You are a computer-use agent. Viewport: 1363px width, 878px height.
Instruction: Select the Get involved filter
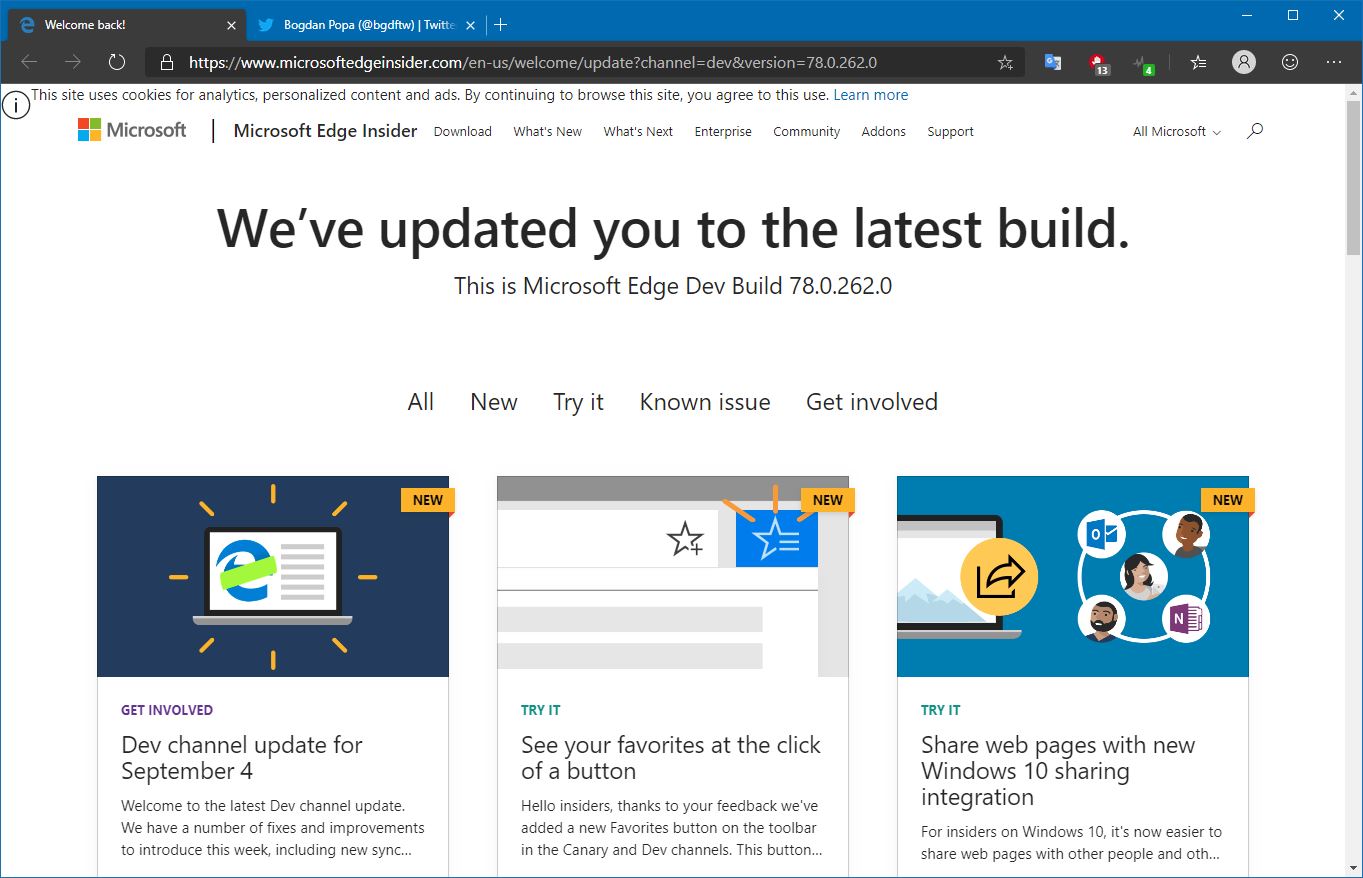click(872, 402)
